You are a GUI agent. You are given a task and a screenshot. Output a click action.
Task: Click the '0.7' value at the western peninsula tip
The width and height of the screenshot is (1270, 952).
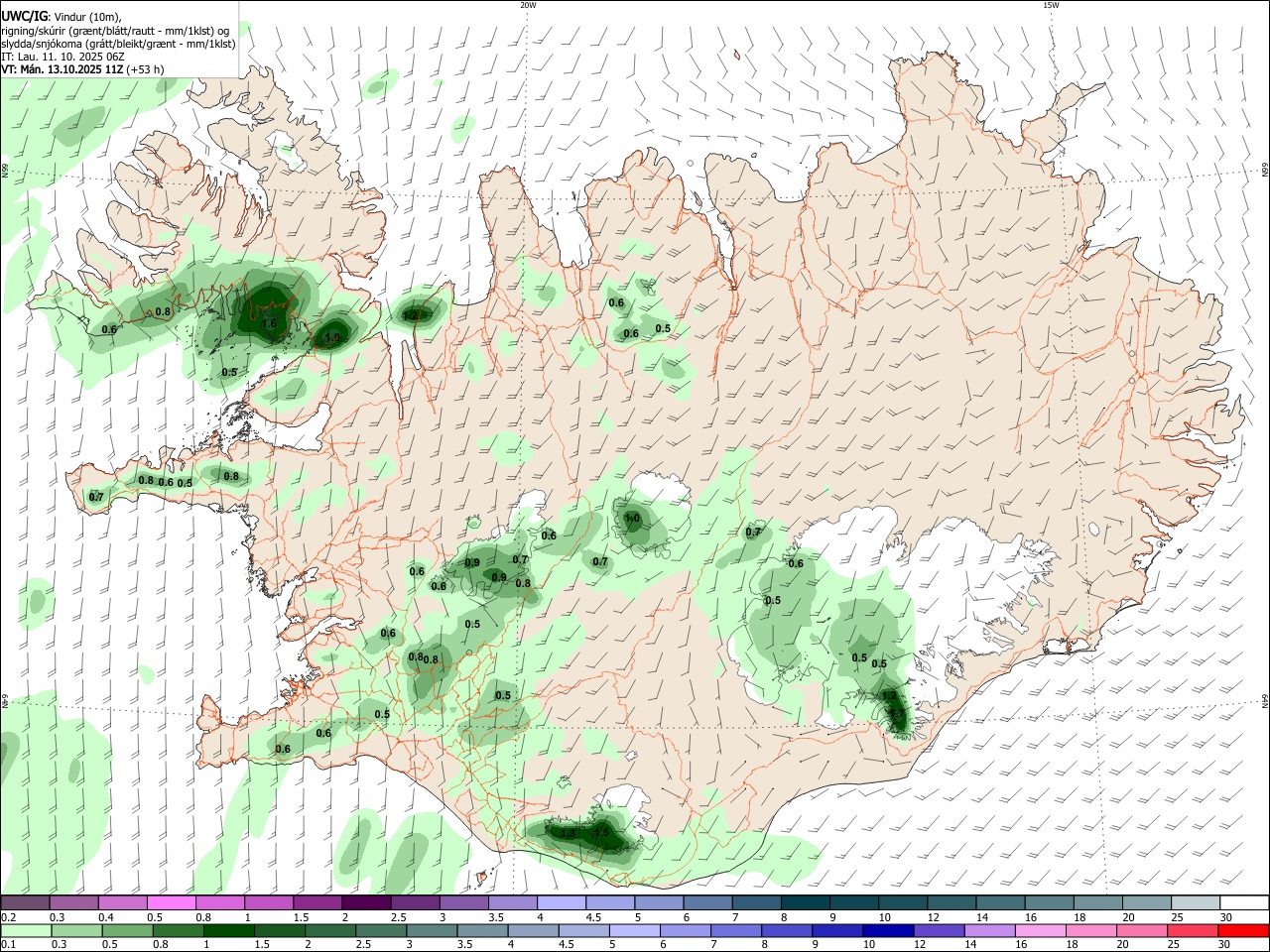pos(96,497)
